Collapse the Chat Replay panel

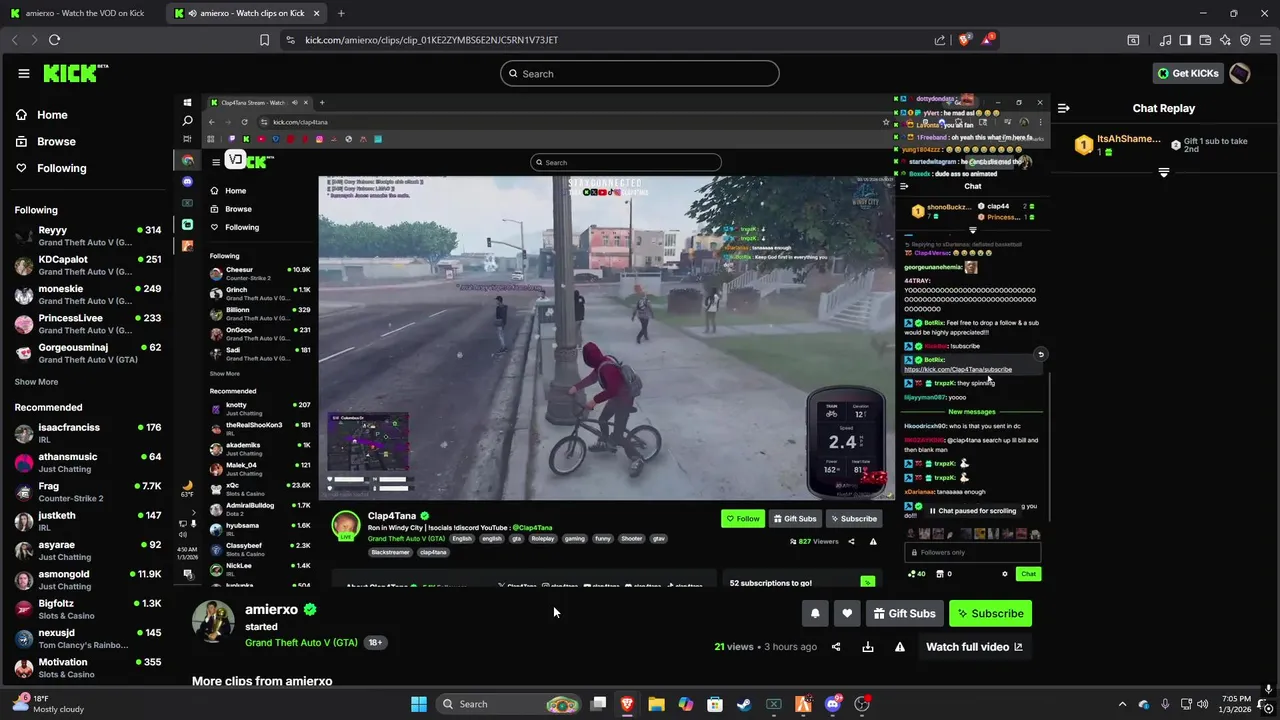click(x=1064, y=108)
